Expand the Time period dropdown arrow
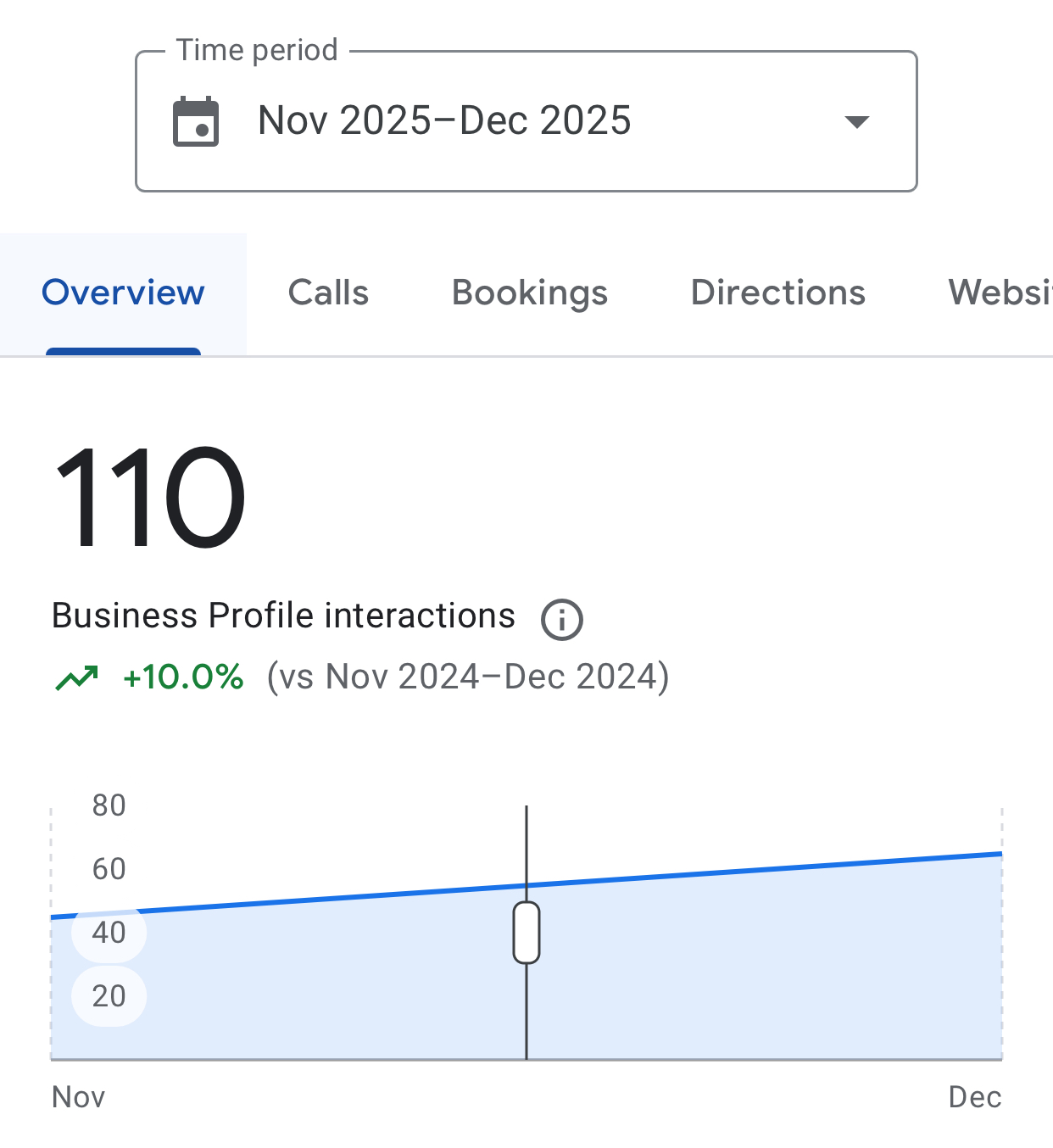This screenshot has width=1053, height=1148. pos(857,122)
